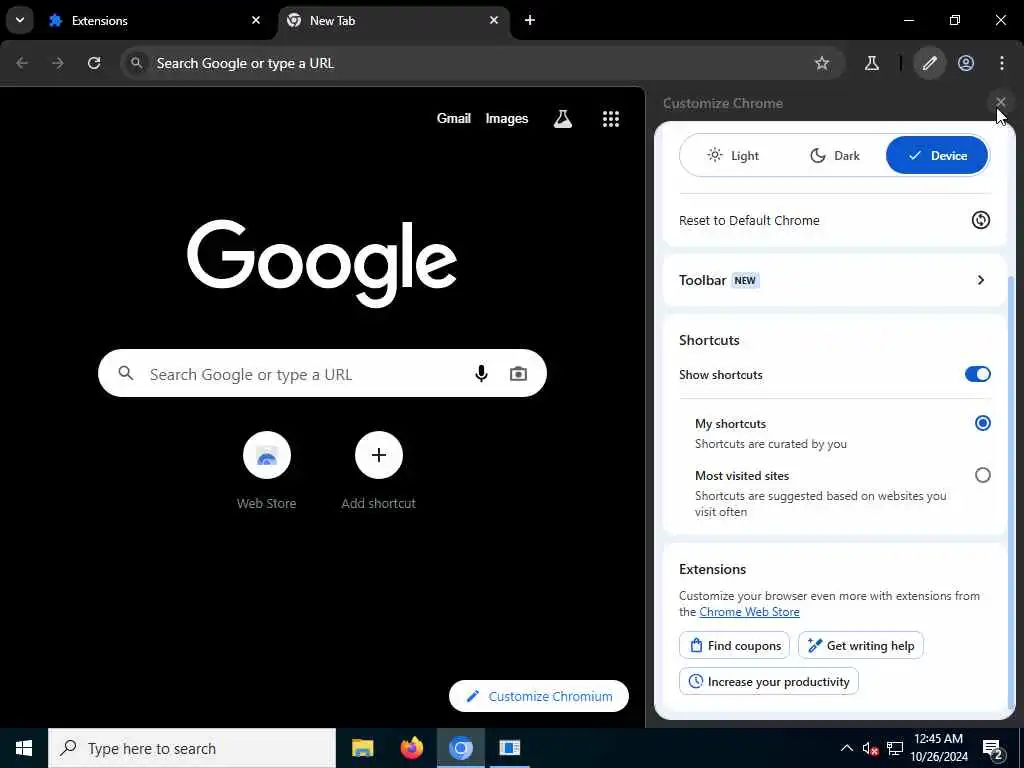Go forward with the forward arrow
The image size is (1024, 768).
click(58, 63)
